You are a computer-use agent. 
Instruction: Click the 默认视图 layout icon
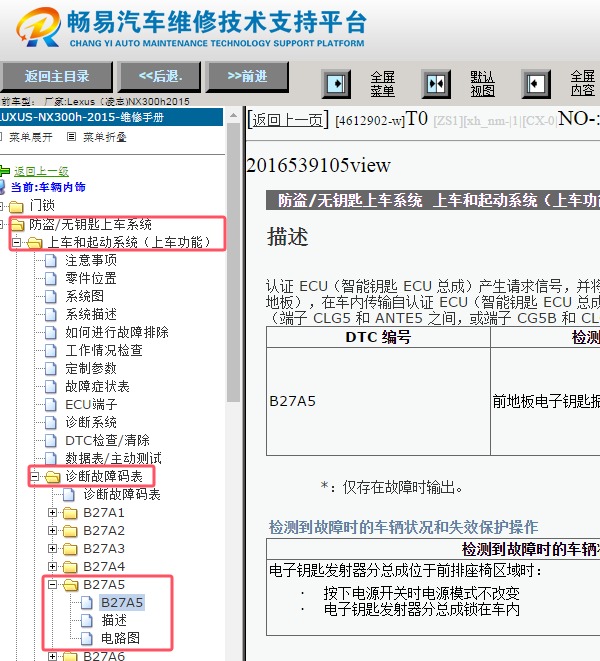pos(436,84)
